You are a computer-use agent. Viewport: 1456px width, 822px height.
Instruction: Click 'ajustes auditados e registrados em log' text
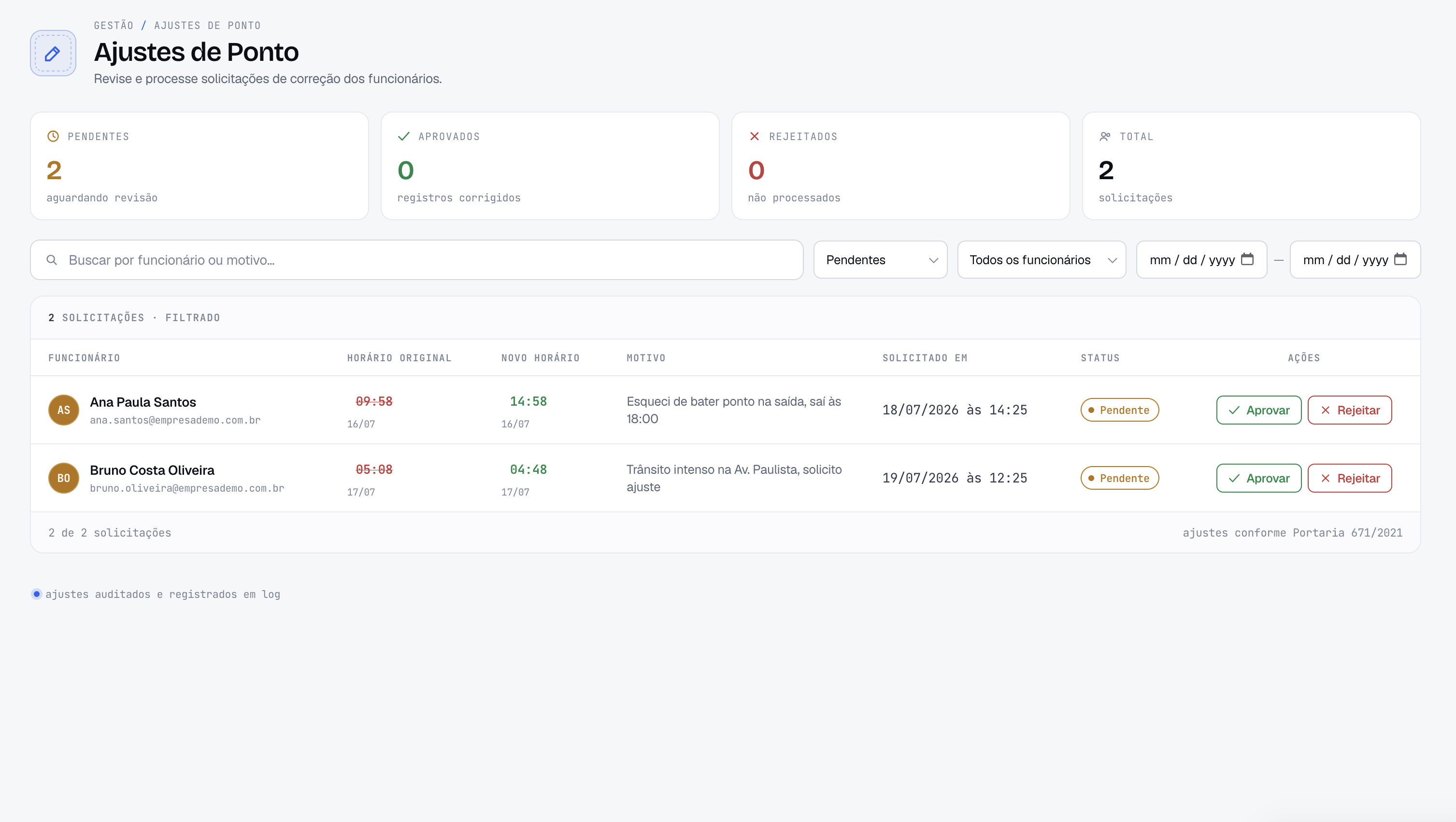tap(163, 595)
